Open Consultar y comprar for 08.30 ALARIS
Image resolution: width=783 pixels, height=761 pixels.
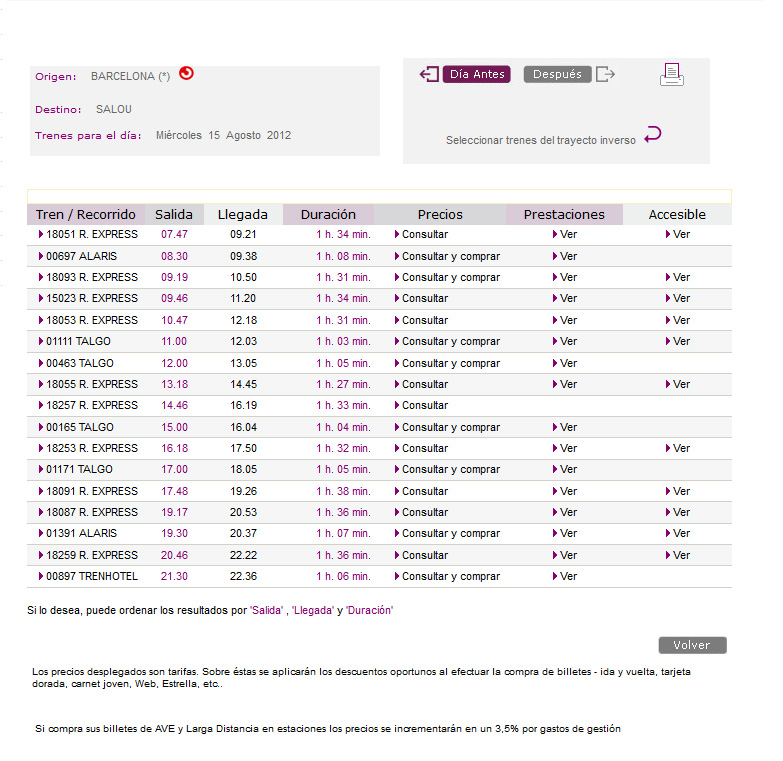coord(447,256)
